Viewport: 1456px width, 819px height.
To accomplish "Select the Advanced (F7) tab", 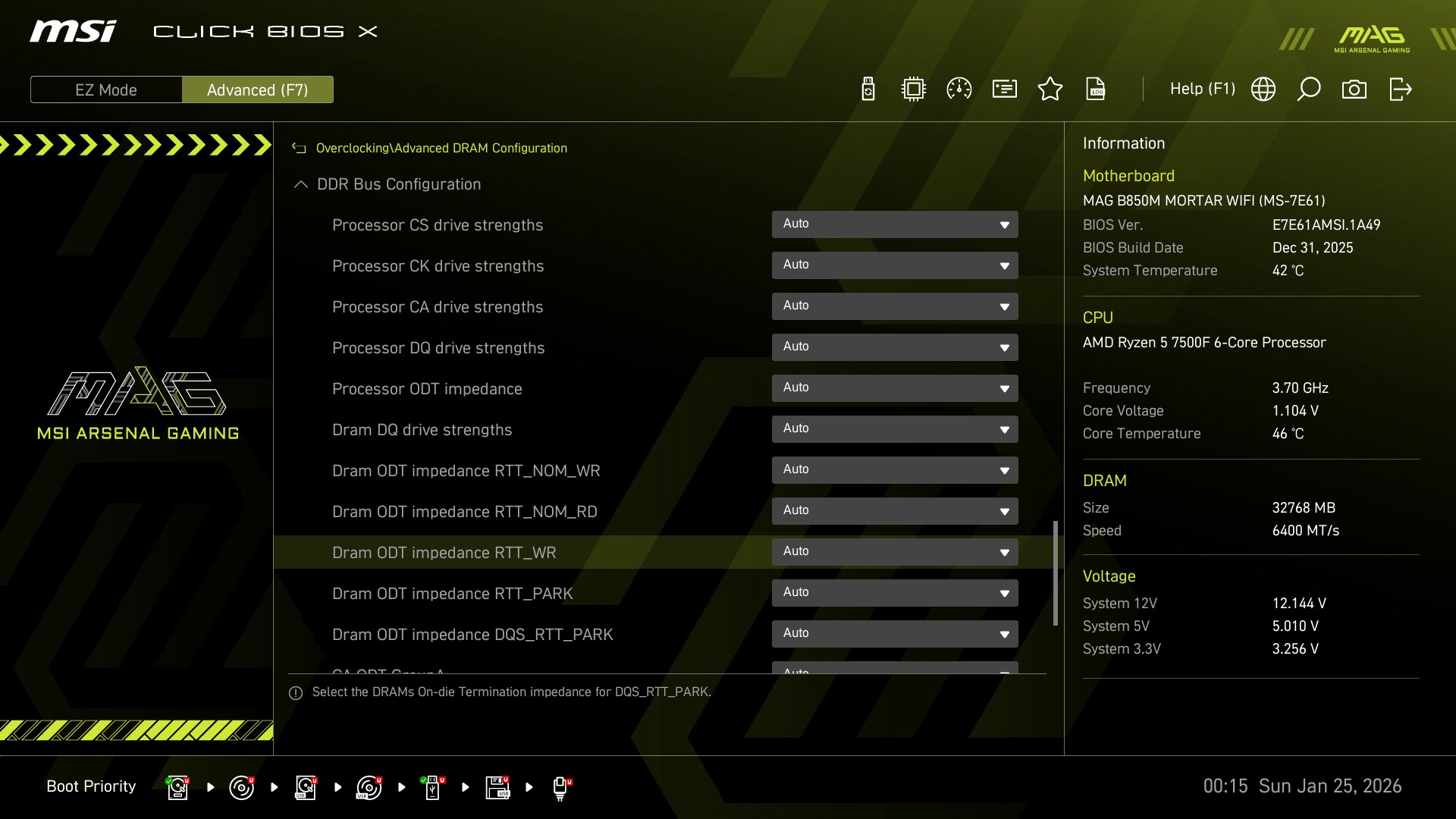I will pos(258,89).
